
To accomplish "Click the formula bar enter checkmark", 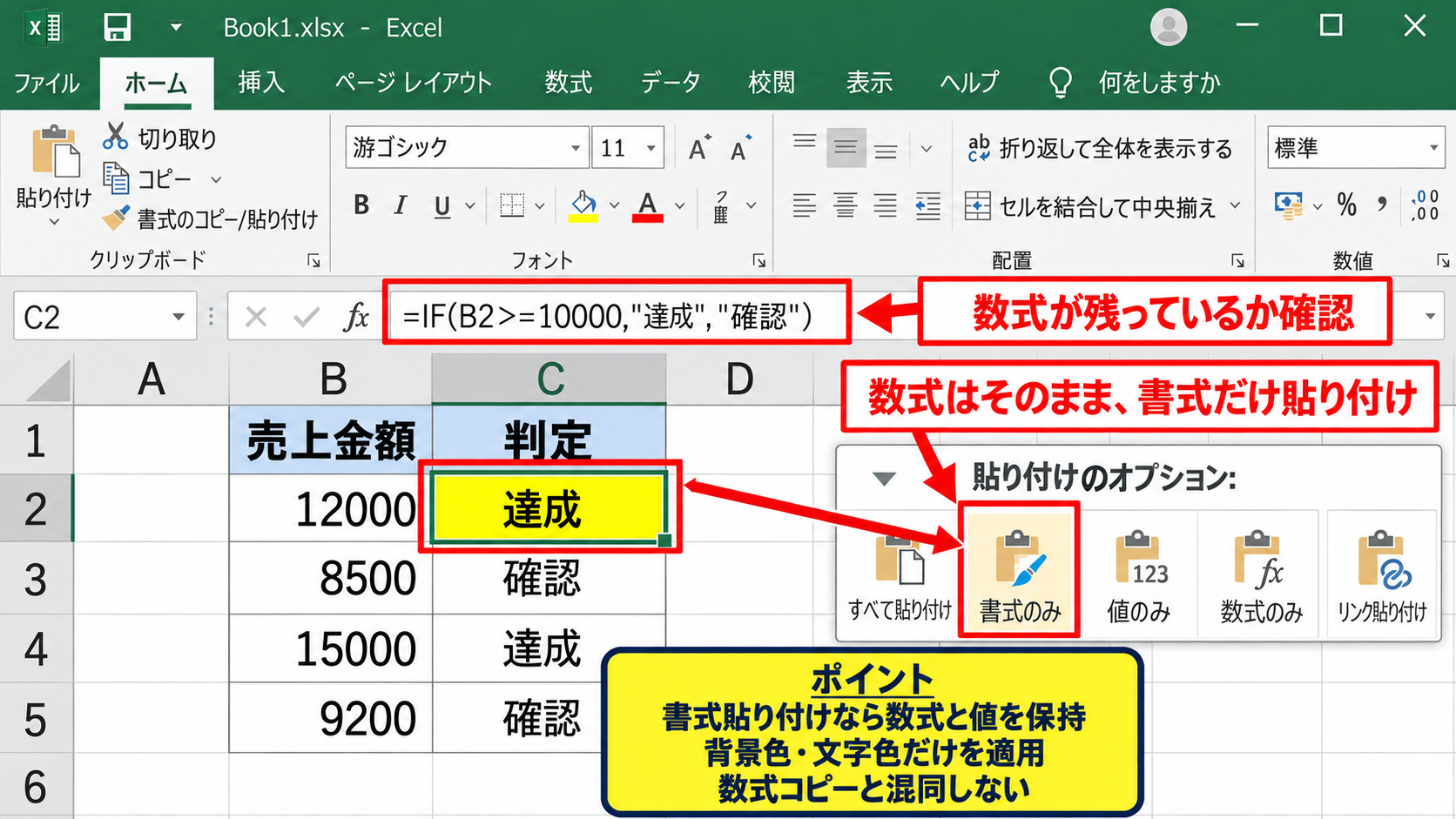I will [307, 317].
